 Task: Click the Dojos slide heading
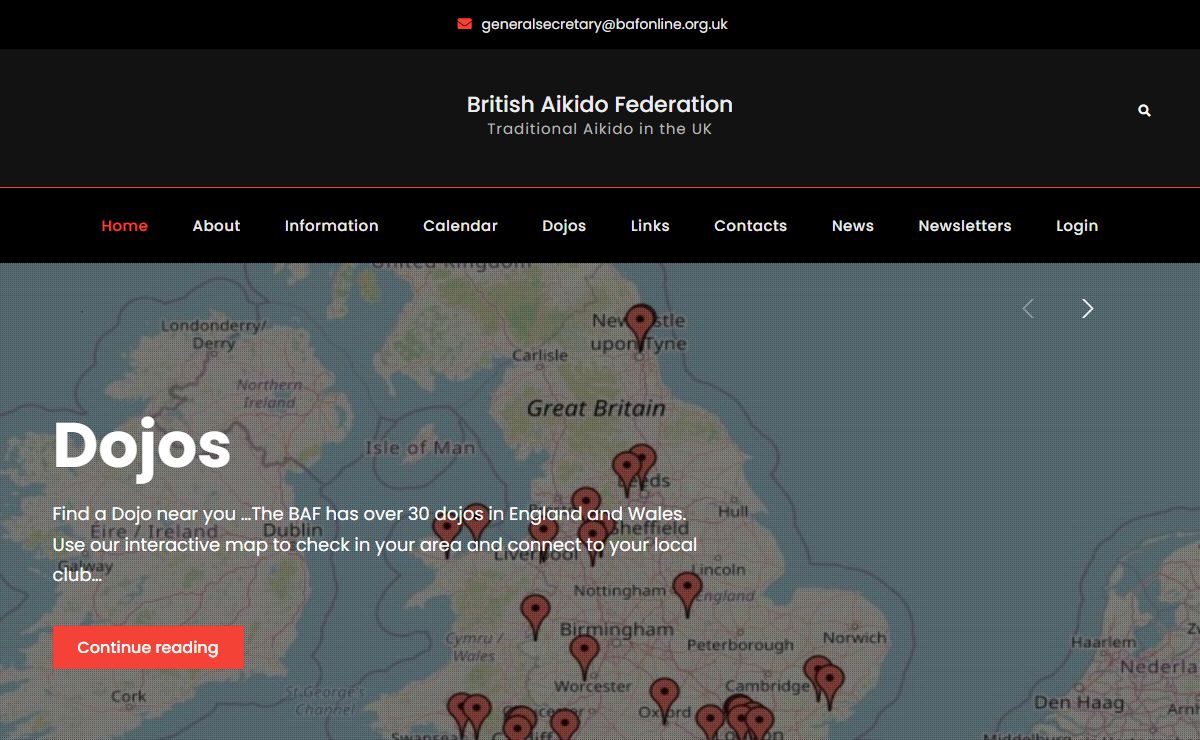[142, 445]
